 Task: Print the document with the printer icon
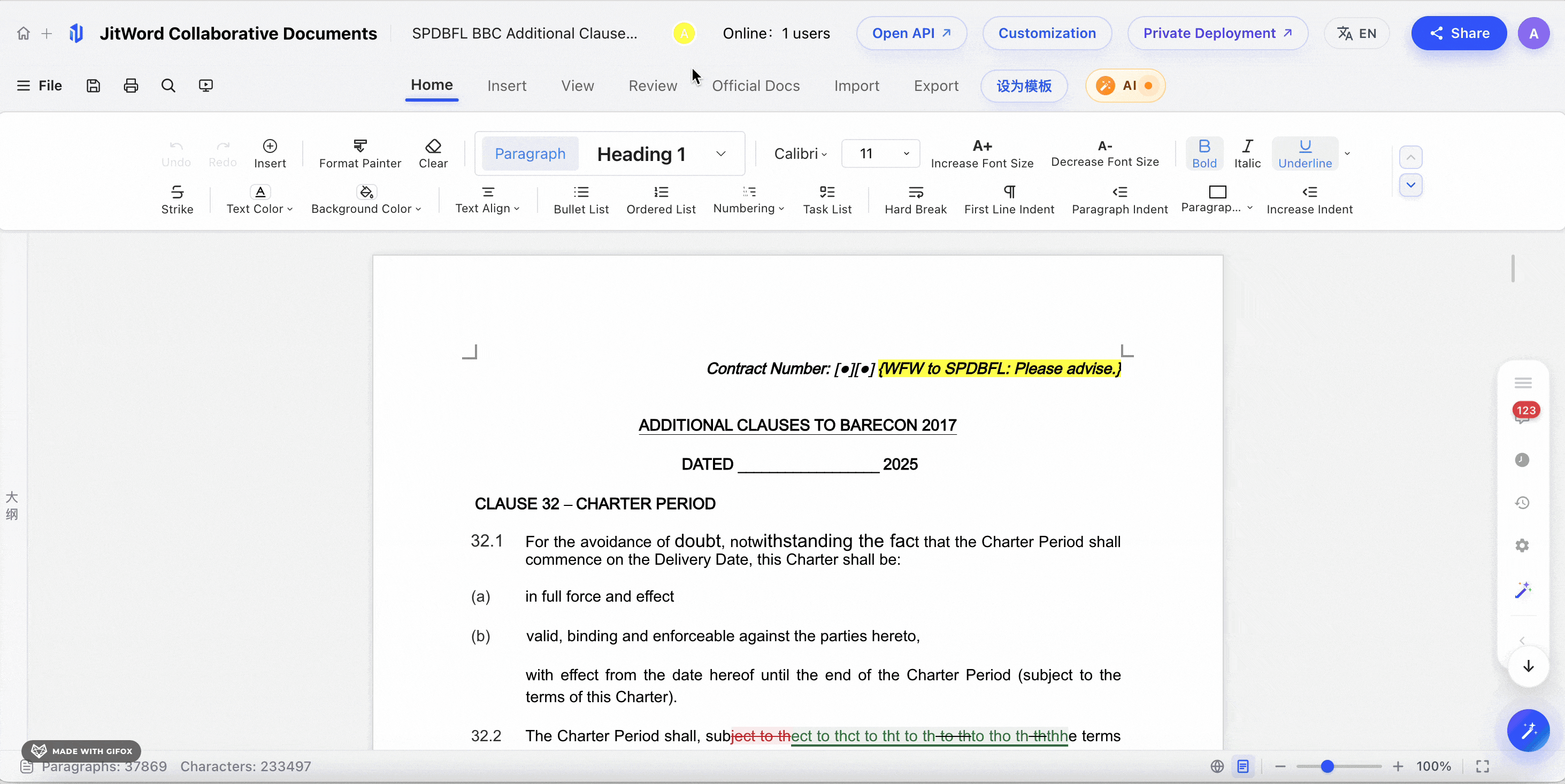pyautogui.click(x=131, y=86)
